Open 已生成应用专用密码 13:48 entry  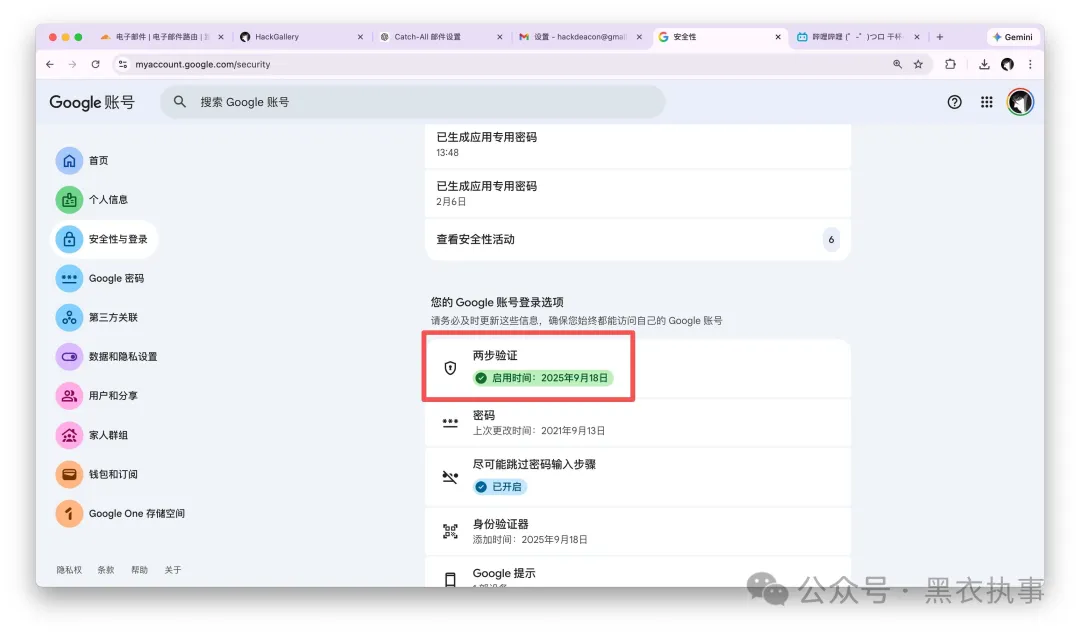coord(638,144)
